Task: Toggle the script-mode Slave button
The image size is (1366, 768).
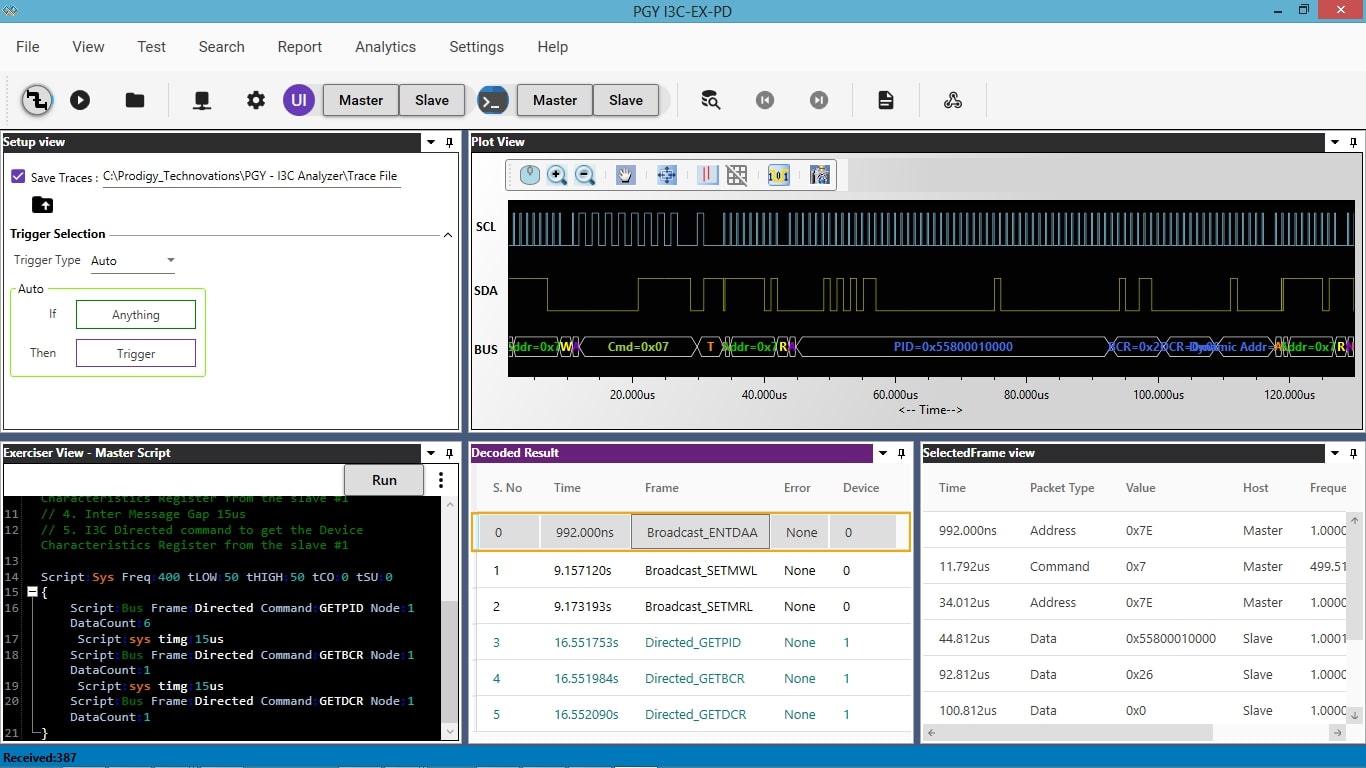Action: tap(625, 100)
